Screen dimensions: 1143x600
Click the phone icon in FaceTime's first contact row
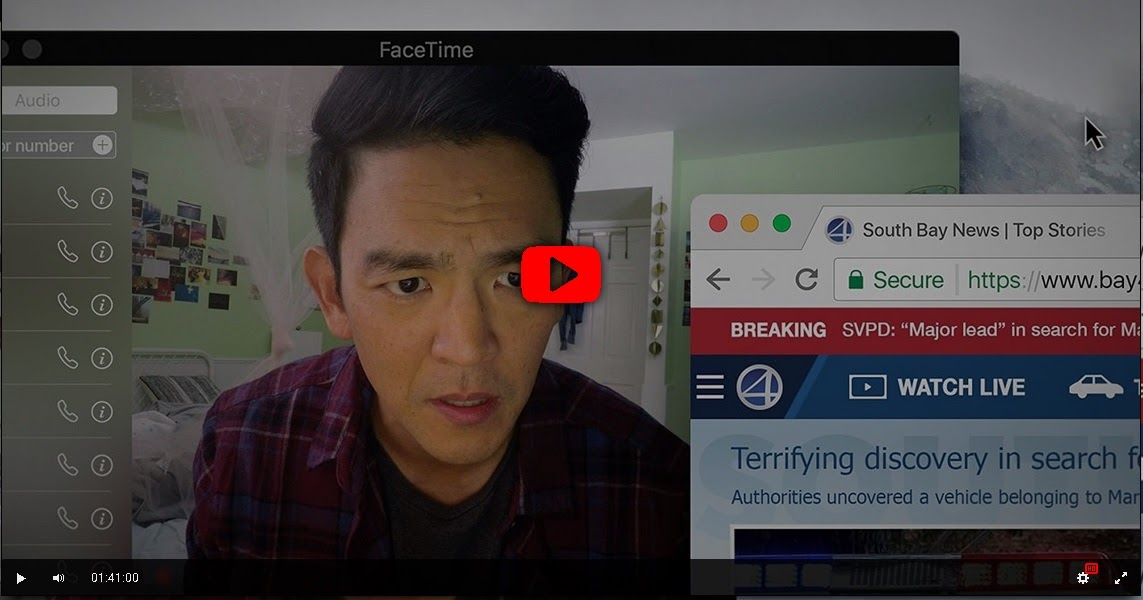68,198
